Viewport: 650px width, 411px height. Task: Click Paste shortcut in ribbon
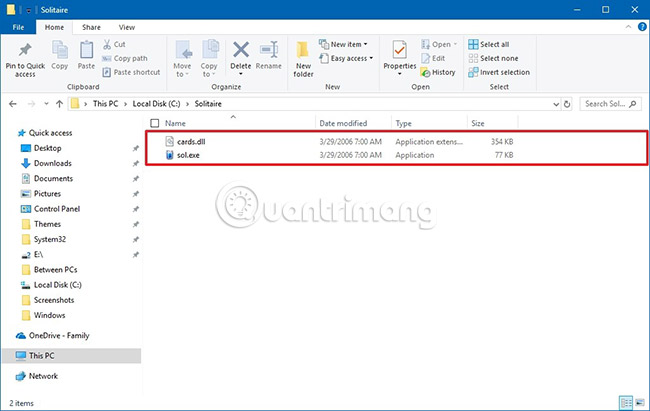click(x=131, y=72)
